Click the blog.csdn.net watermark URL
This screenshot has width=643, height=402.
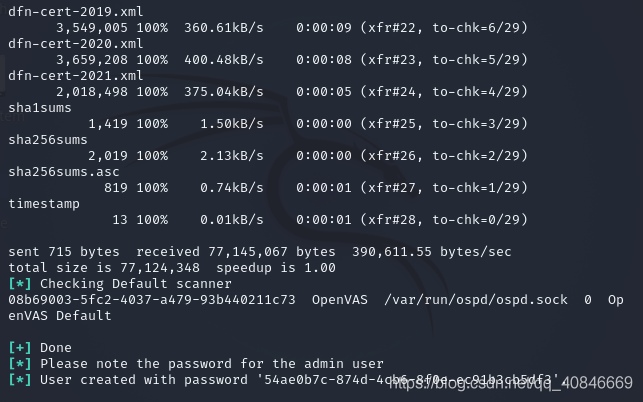pos(511,383)
